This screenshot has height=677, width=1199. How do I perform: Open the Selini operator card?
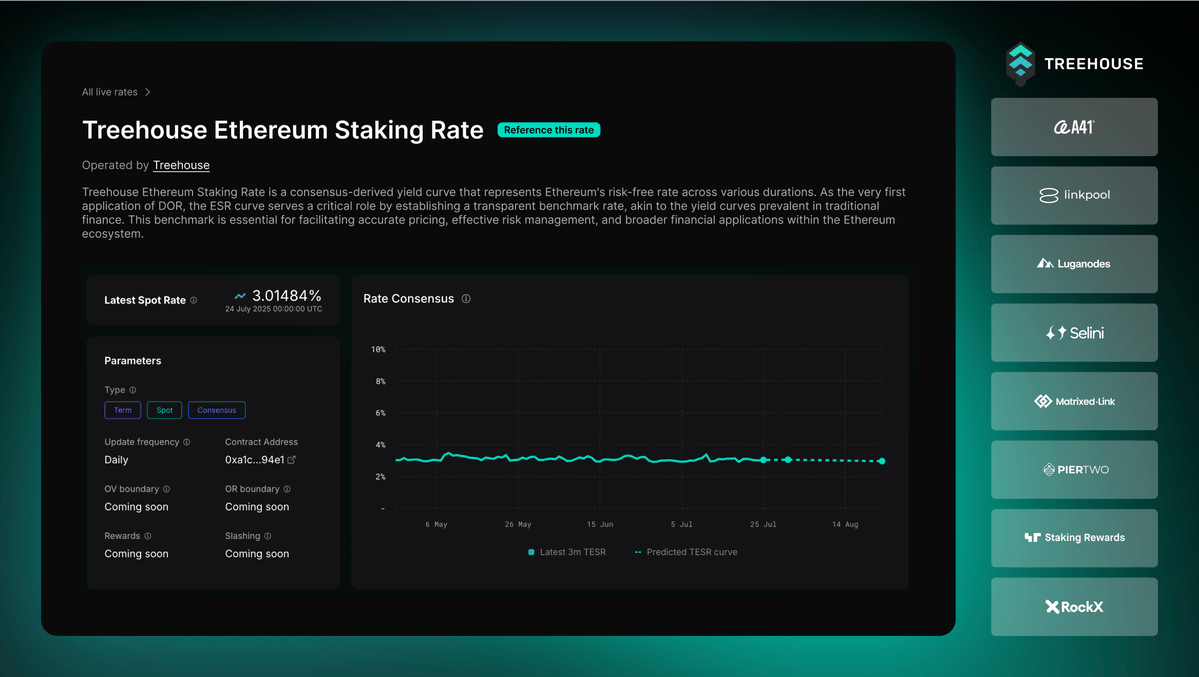1074,333
